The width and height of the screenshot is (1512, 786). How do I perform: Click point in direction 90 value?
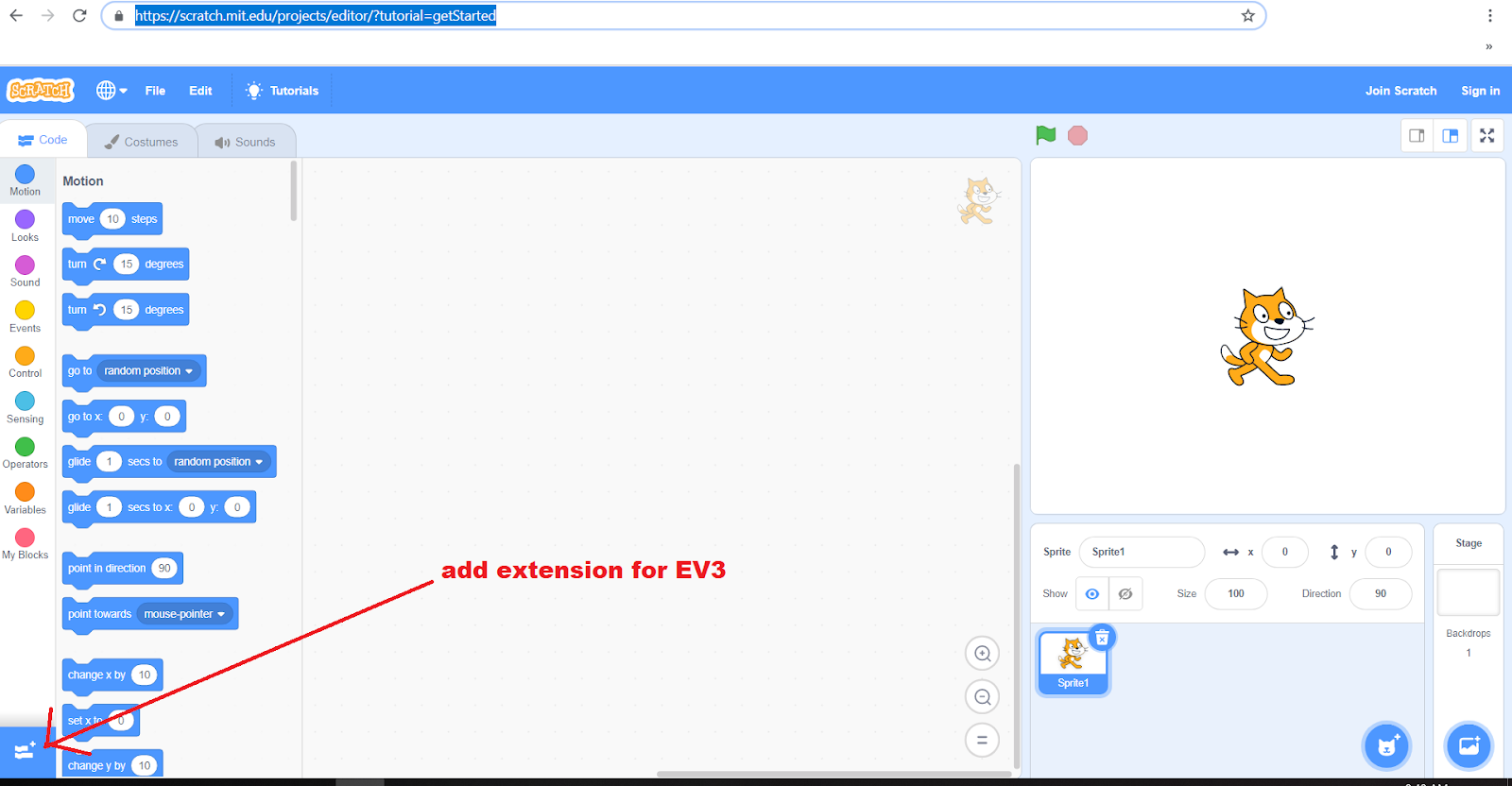pos(164,568)
